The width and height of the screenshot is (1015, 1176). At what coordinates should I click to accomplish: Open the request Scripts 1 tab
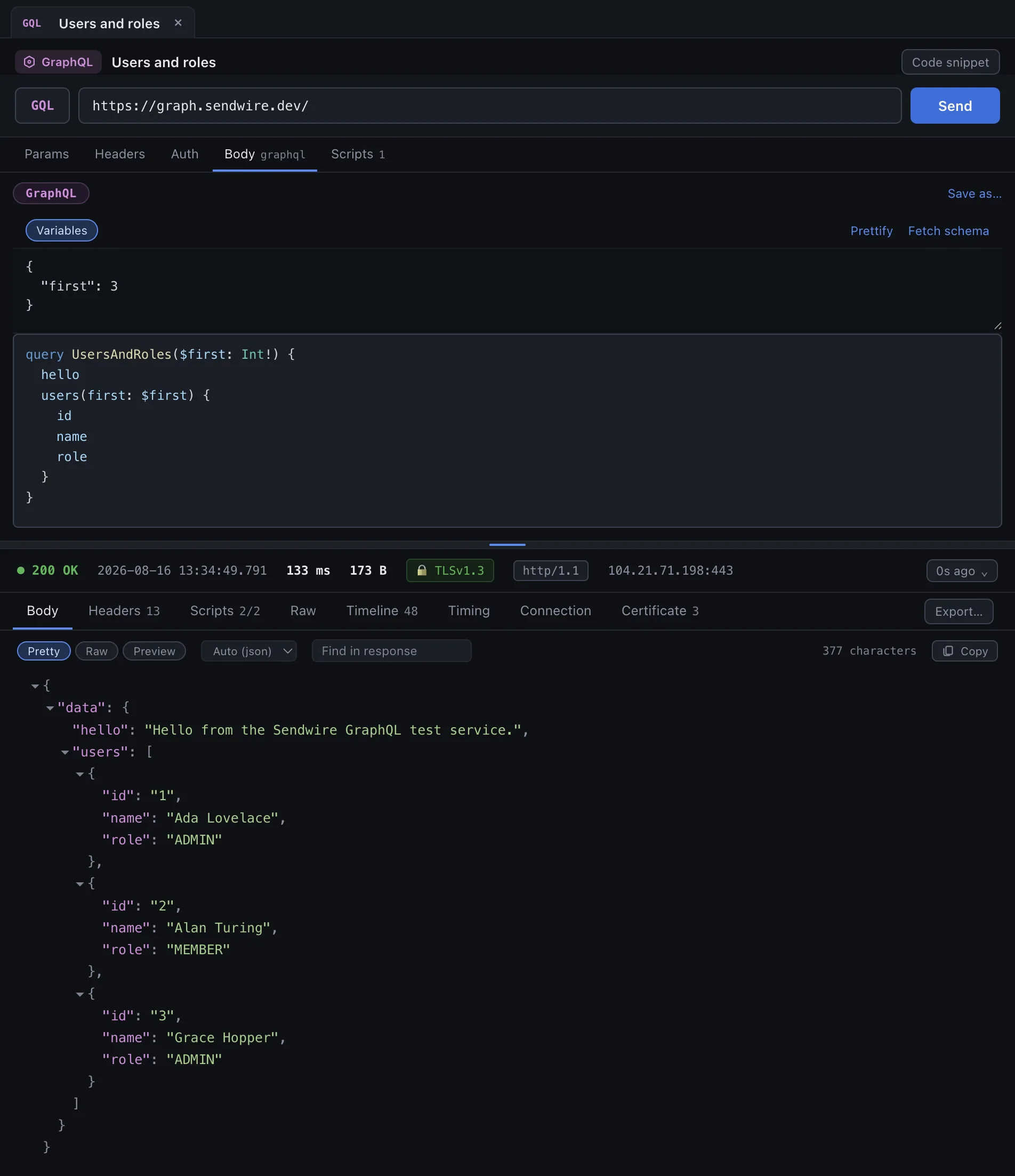(x=358, y=155)
